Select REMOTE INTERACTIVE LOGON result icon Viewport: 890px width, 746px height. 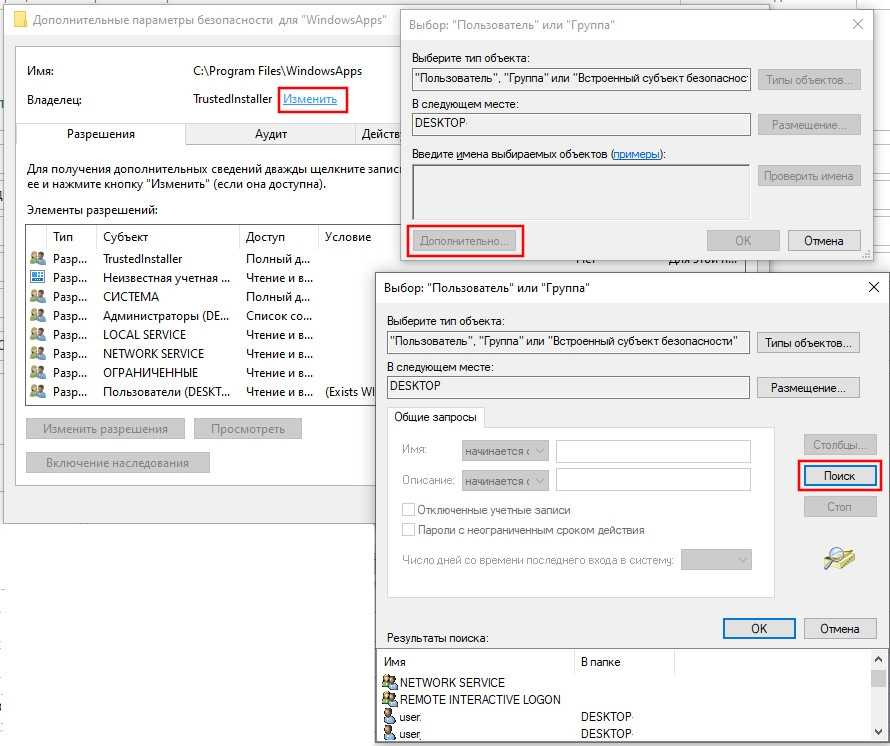[390, 699]
